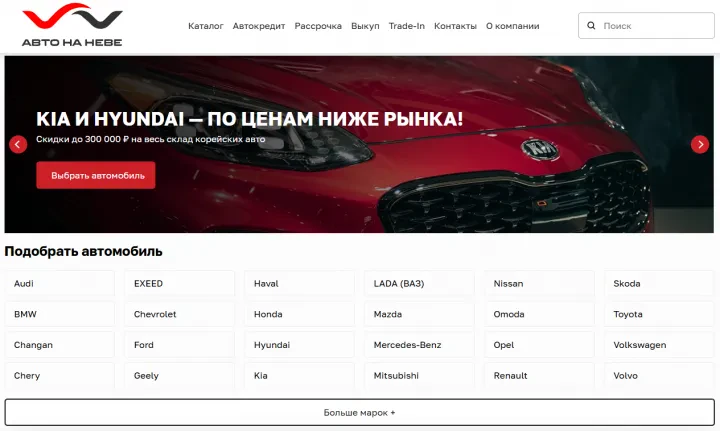Open the Trade-In menu item
The height and width of the screenshot is (431, 720).
[x=407, y=26]
